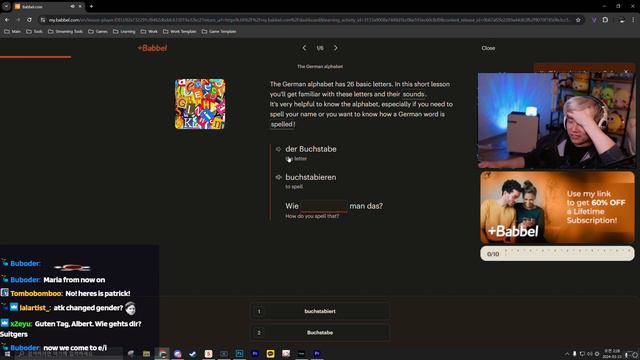Open the Work bookmarks folder
This screenshot has height=360, width=640.
[149, 31]
